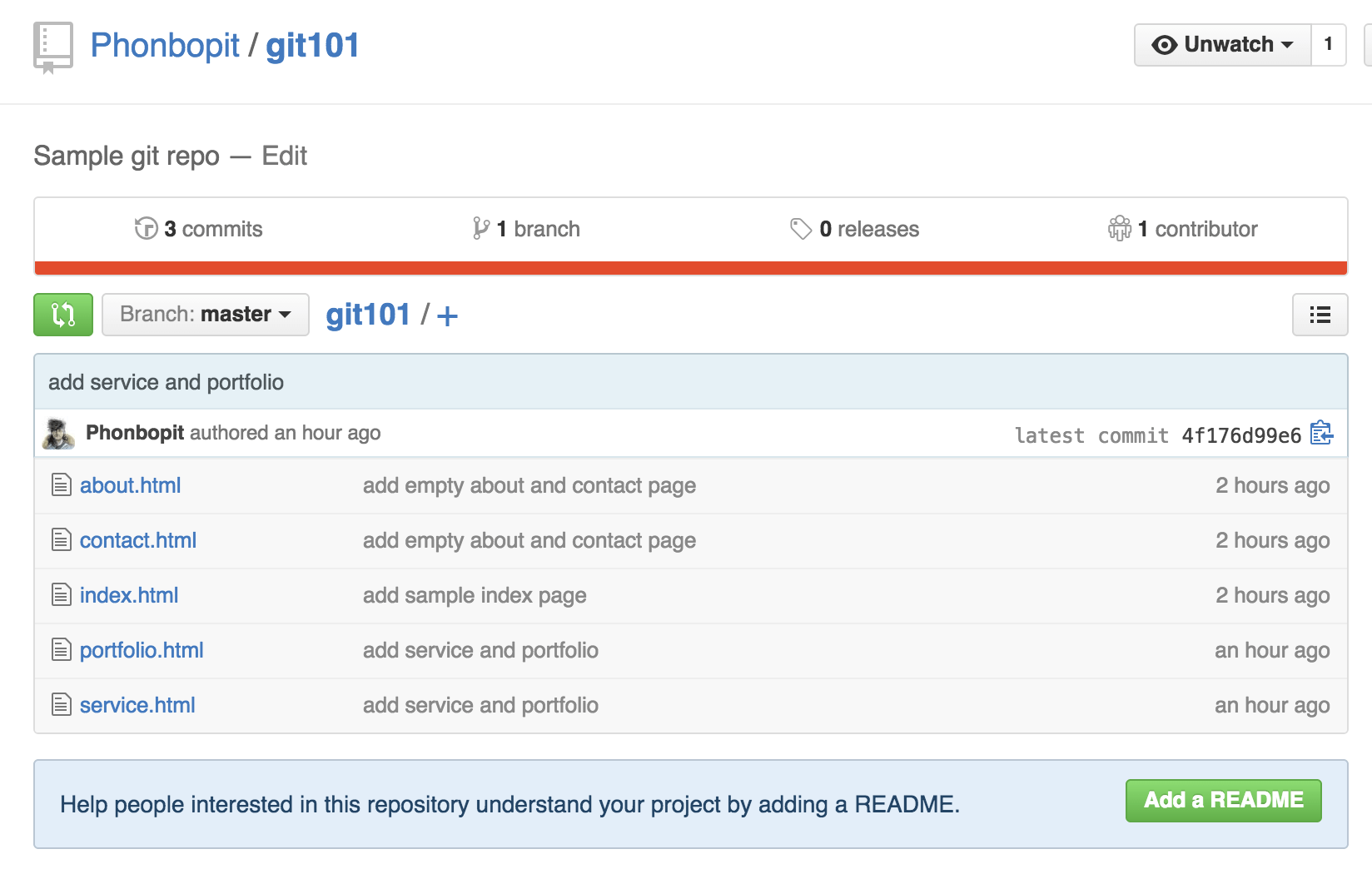Click the Phonbopit avatar thumbnail
The height and width of the screenshot is (869, 1372).
58,434
